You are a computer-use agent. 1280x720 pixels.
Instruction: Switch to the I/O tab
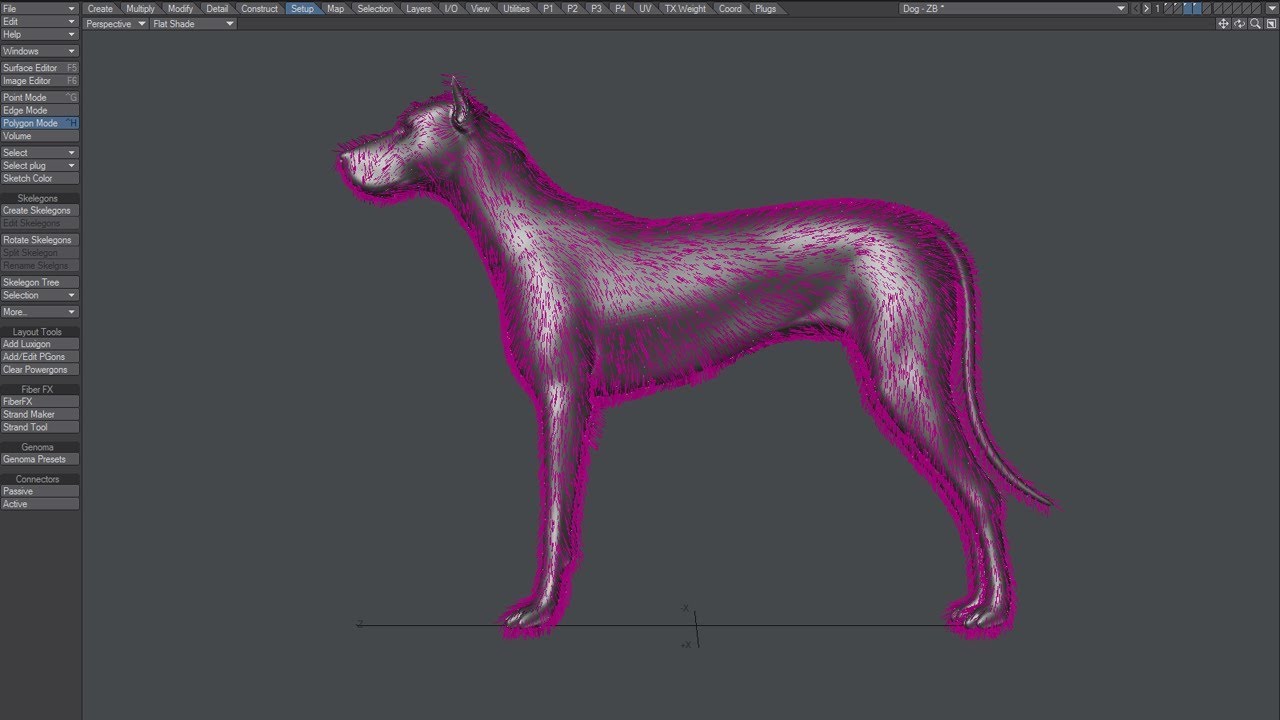point(451,8)
